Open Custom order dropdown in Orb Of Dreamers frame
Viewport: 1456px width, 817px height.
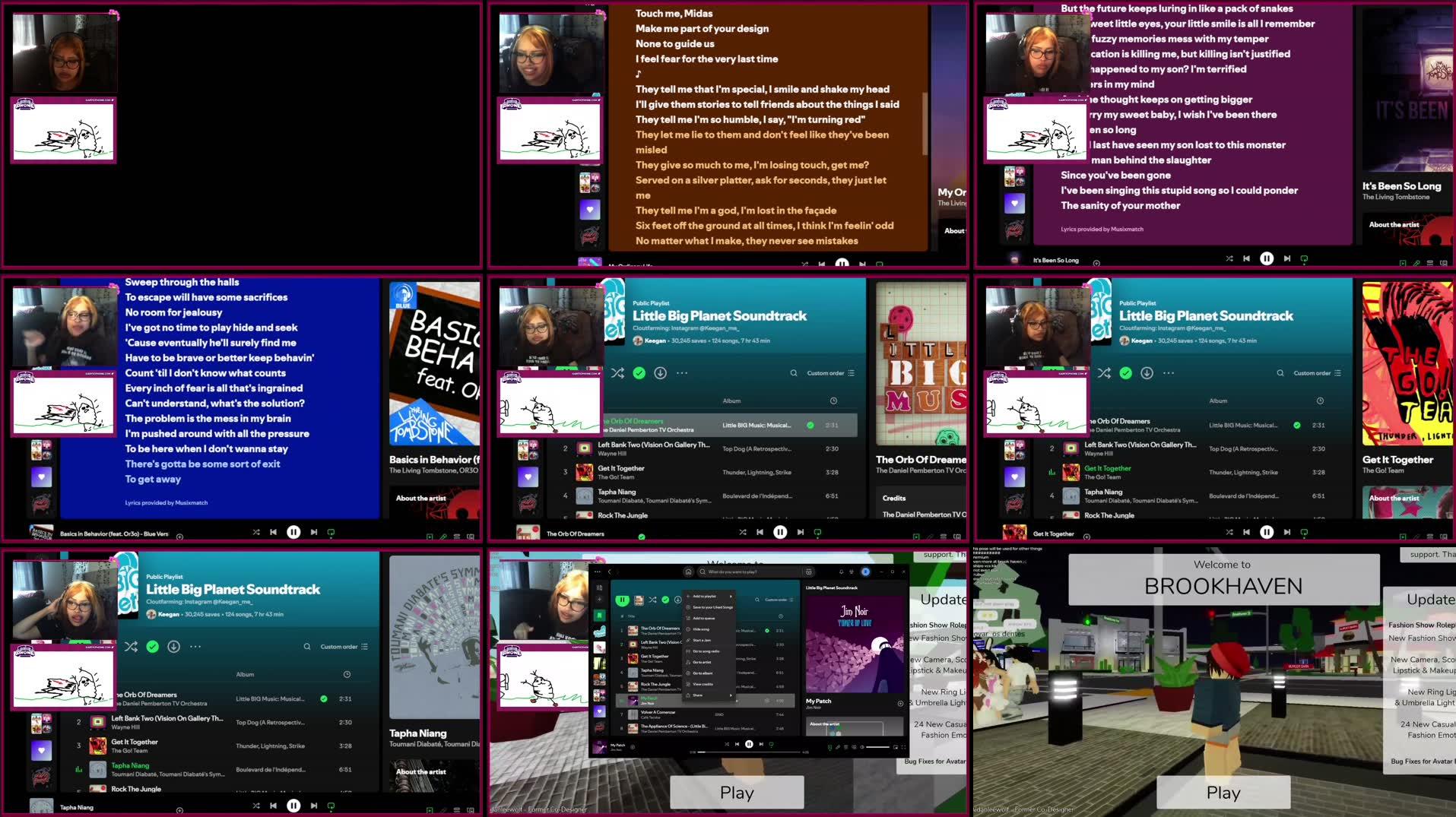831,373
